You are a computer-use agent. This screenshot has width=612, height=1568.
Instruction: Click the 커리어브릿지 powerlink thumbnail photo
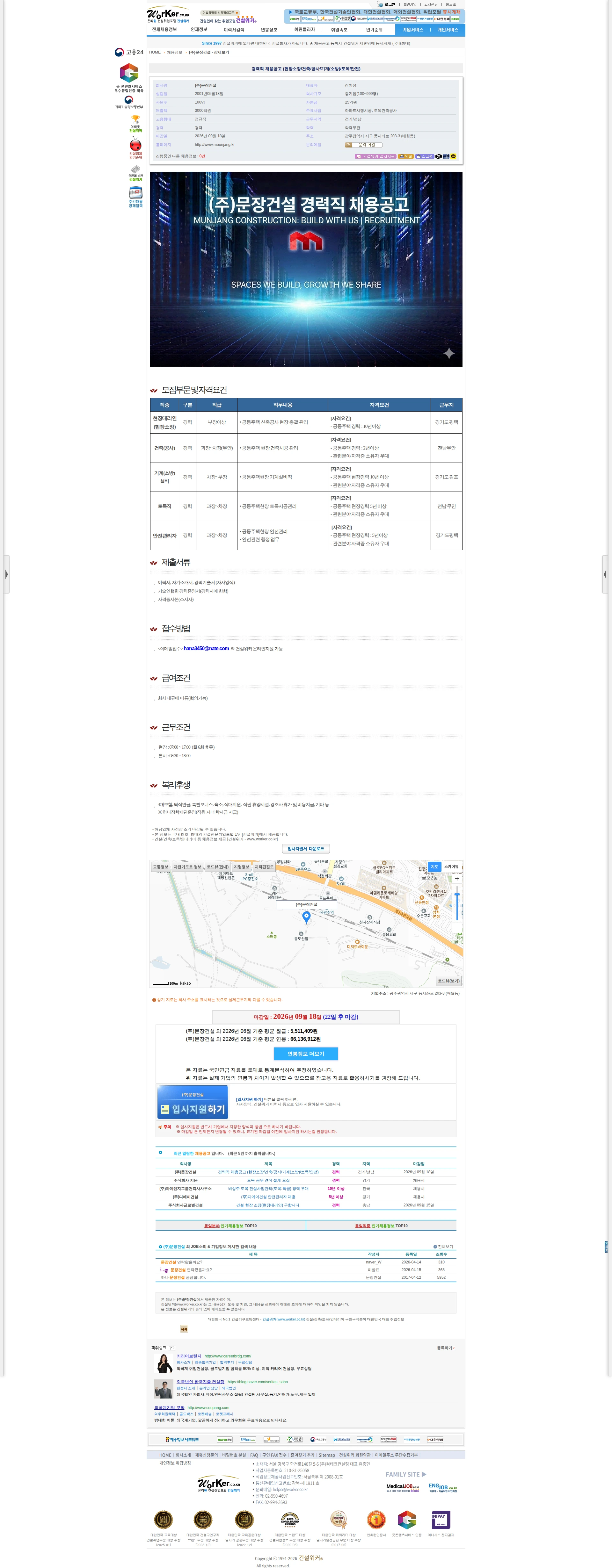pos(164,1363)
